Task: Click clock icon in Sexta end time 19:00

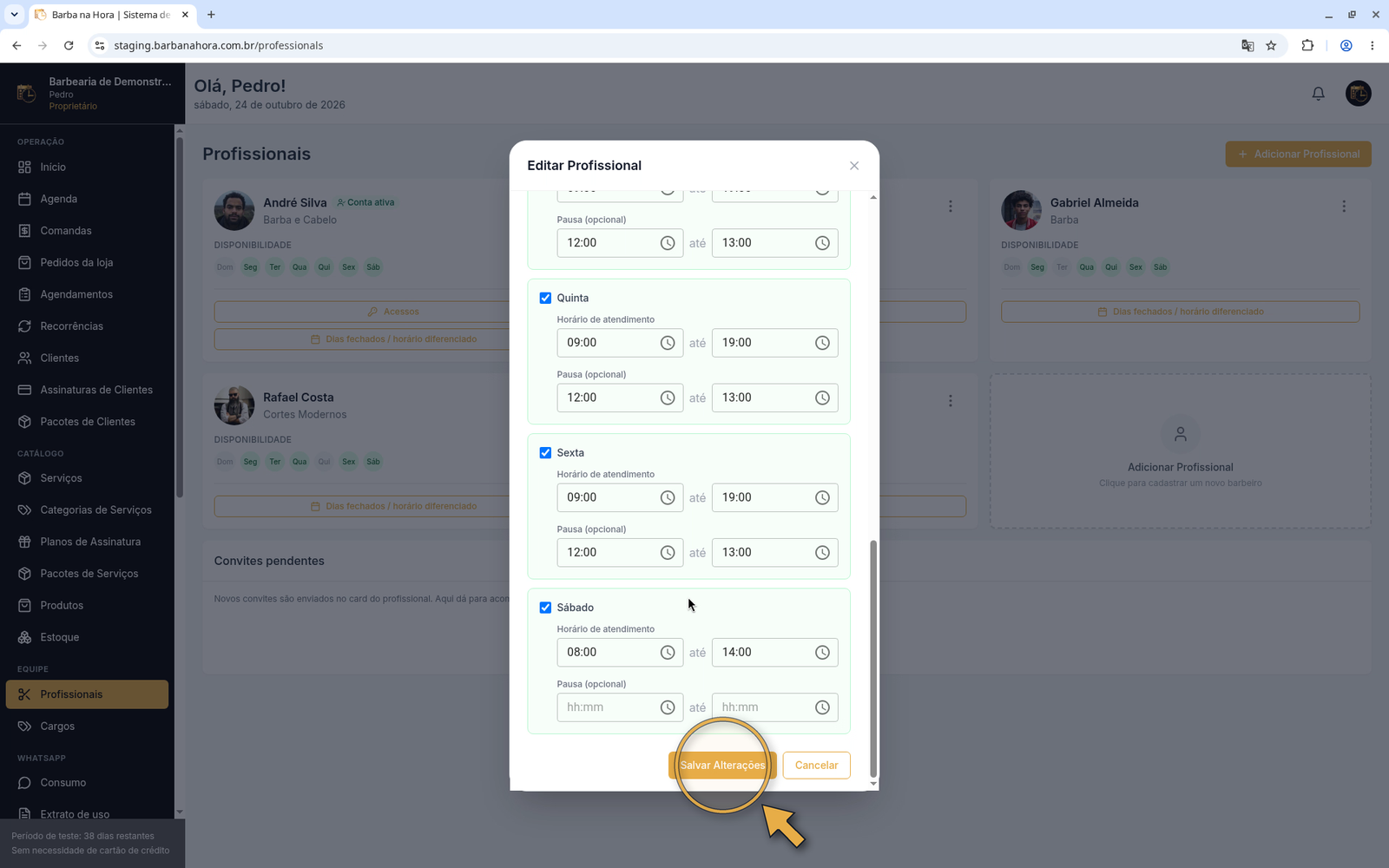Action: point(822,497)
